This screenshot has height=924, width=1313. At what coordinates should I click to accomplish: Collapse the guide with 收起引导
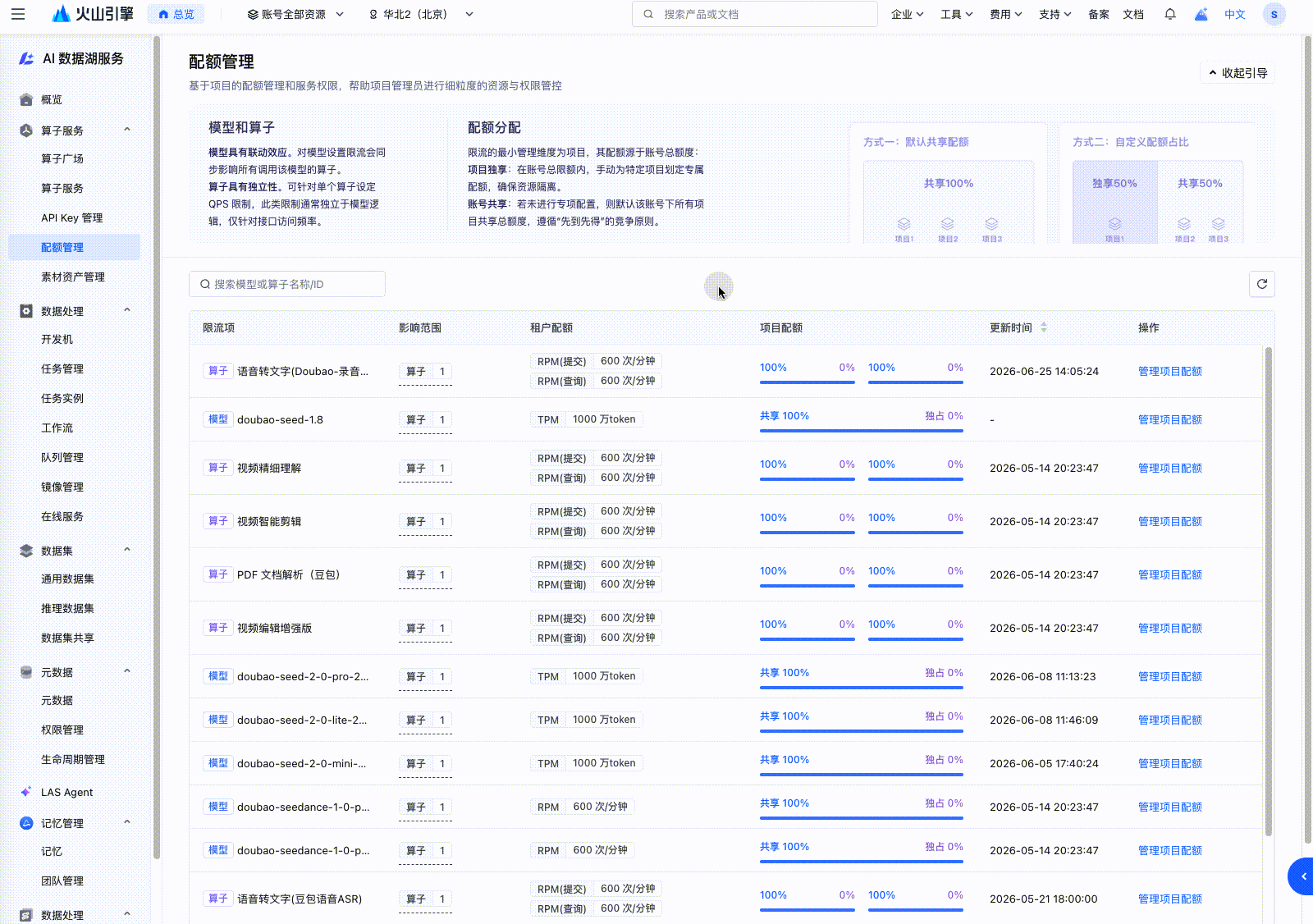[1238, 73]
